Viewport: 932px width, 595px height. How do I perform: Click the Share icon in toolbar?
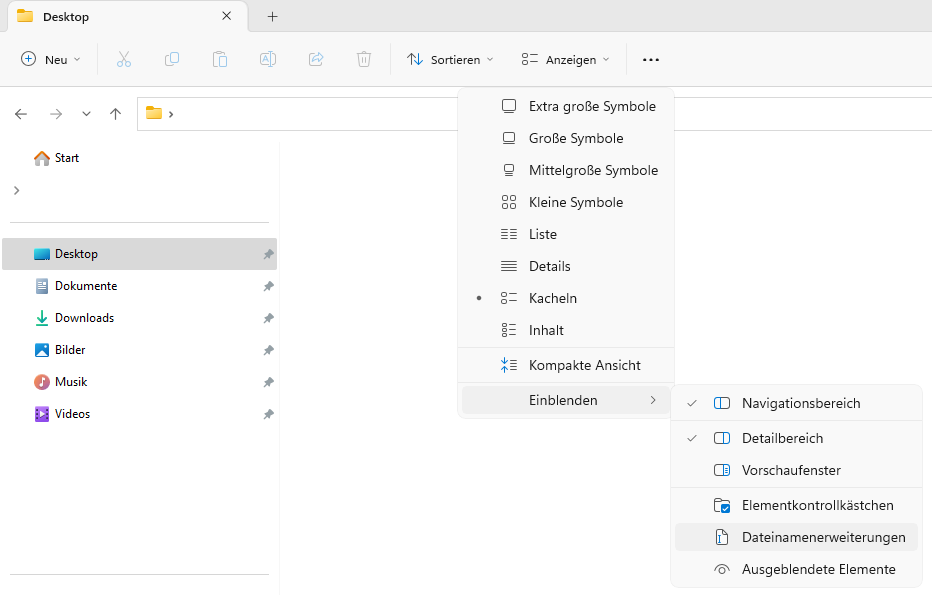coord(316,59)
